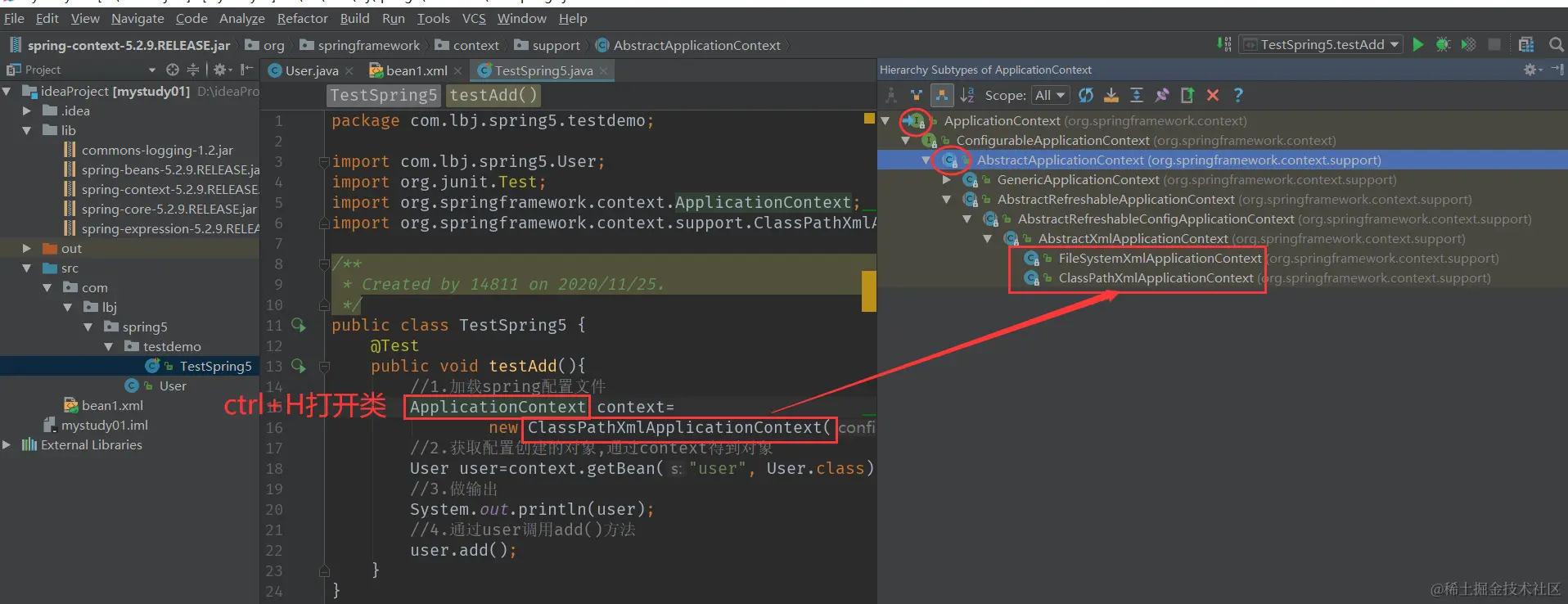Toggle subtypes hierarchy view button
Viewport: 1568px width, 604px height.
coord(942,95)
